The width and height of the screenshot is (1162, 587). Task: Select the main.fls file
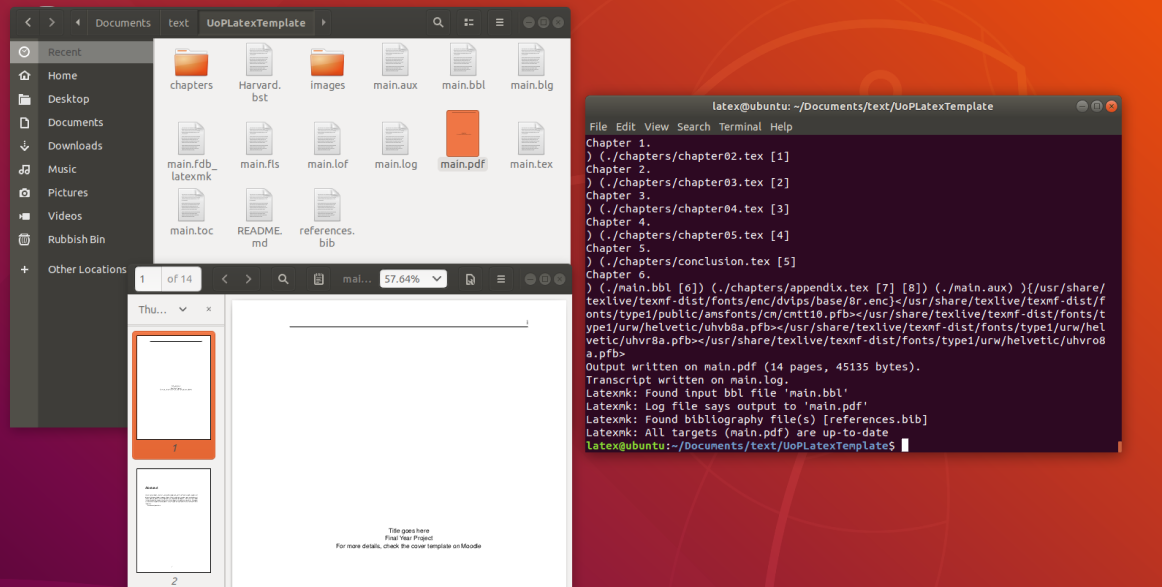coord(259,146)
